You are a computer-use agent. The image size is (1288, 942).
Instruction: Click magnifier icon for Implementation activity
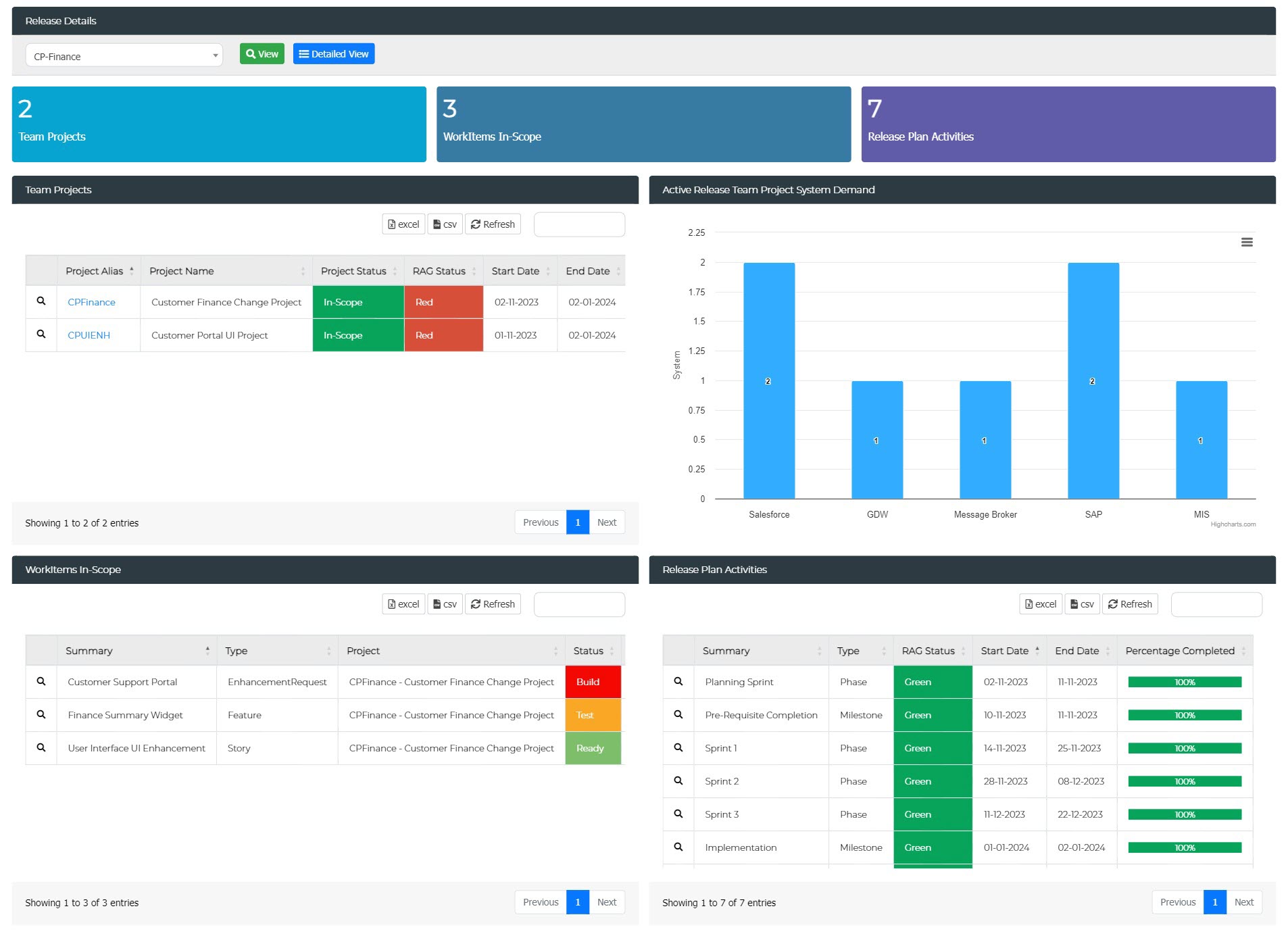(x=678, y=847)
